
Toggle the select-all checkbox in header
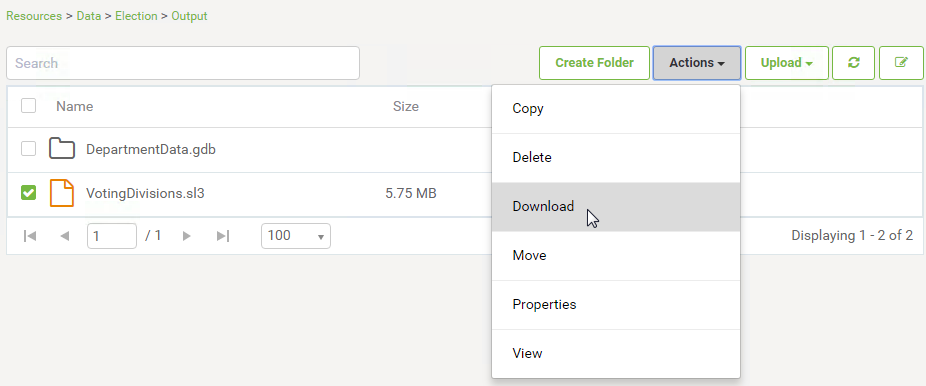coord(28,106)
